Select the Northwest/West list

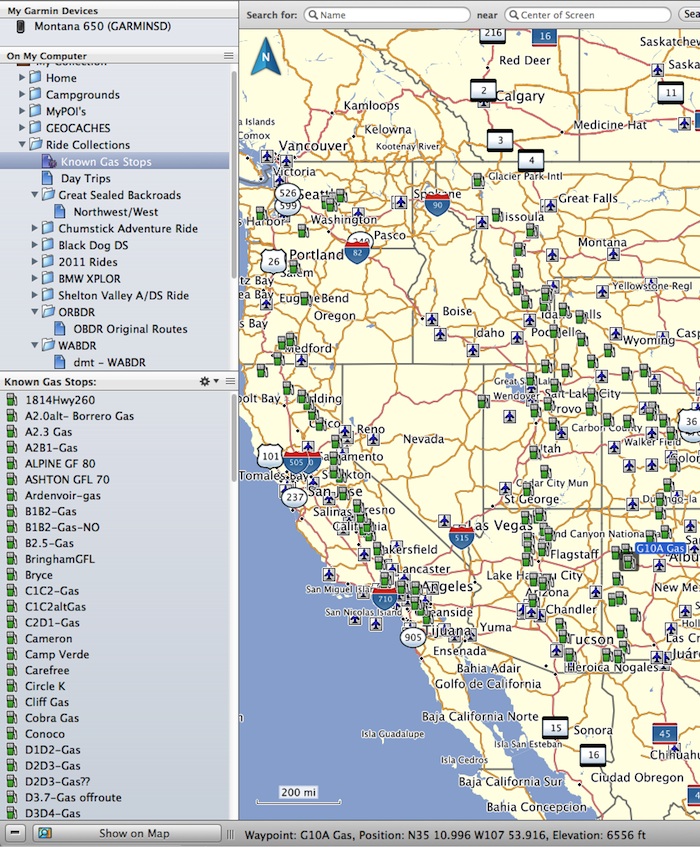[115, 212]
